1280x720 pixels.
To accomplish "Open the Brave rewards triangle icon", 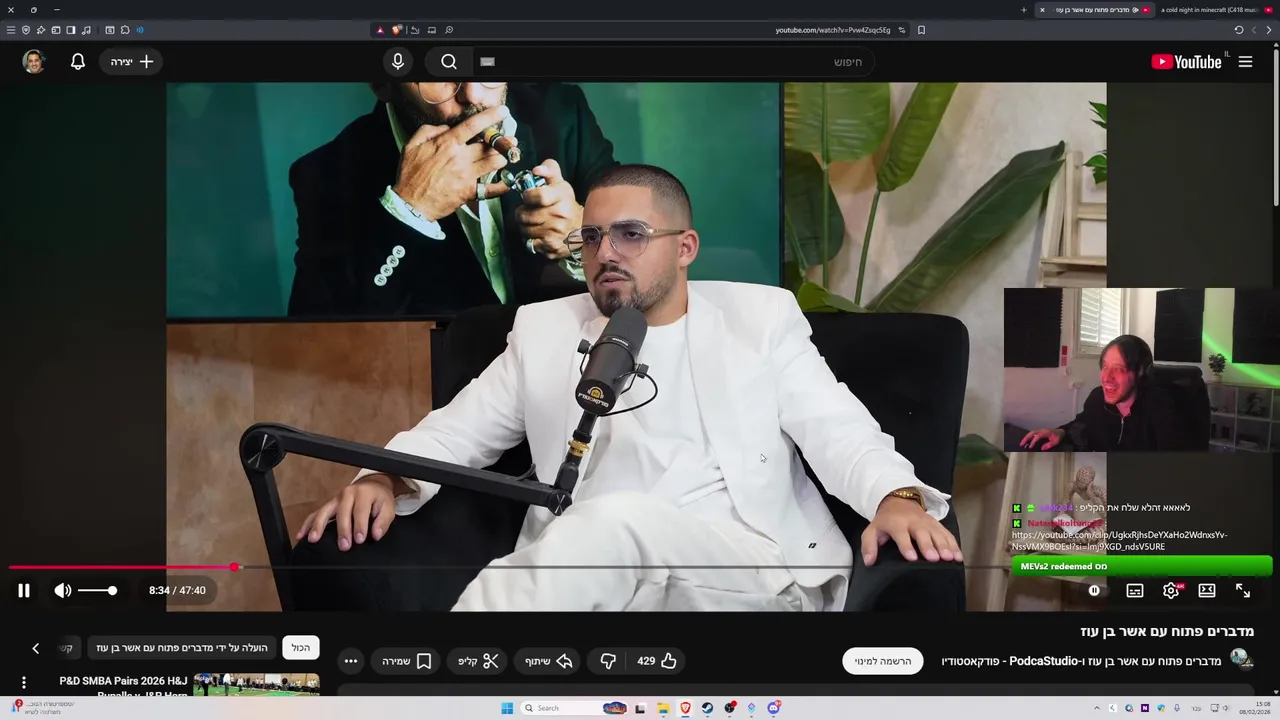I will point(380,30).
